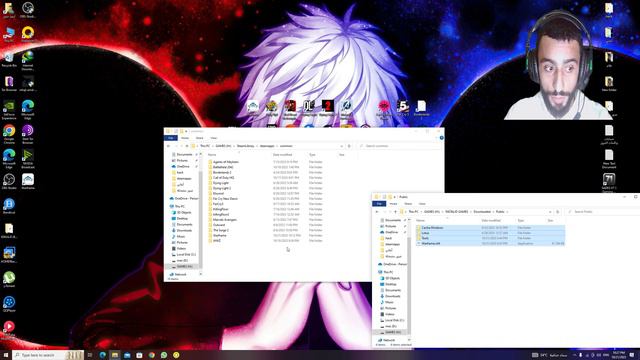Open Microsoft Edge from the taskbar
Viewport: 640px width, 360px height.
click(x=102, y=355)
